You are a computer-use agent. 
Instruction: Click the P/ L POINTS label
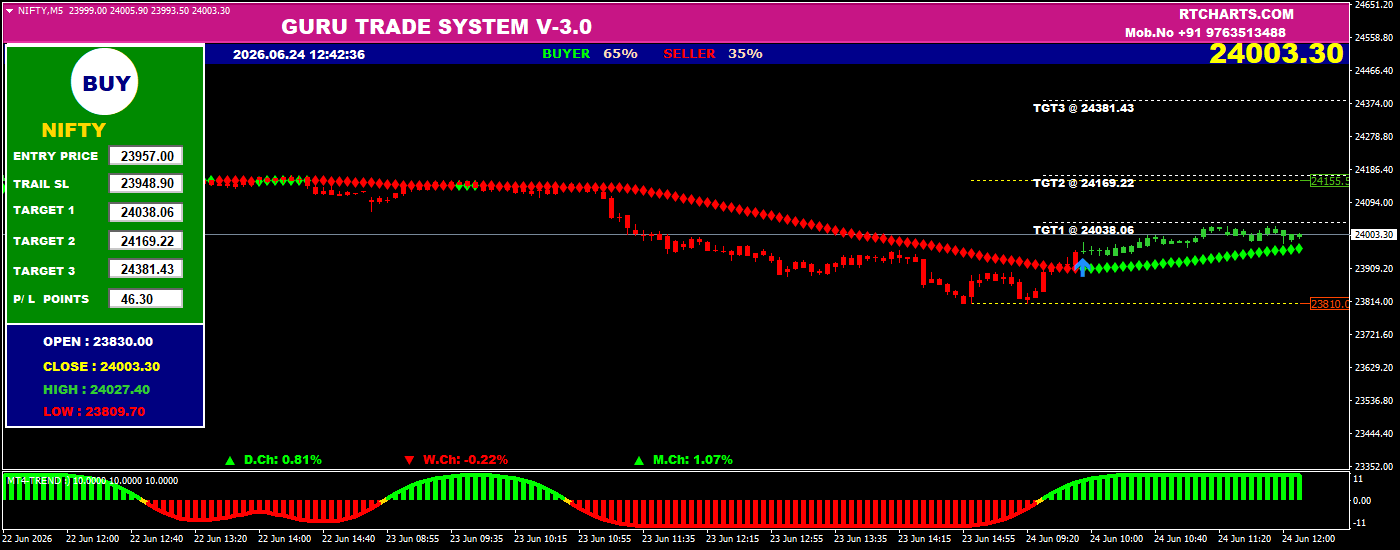tap(51, 299)
